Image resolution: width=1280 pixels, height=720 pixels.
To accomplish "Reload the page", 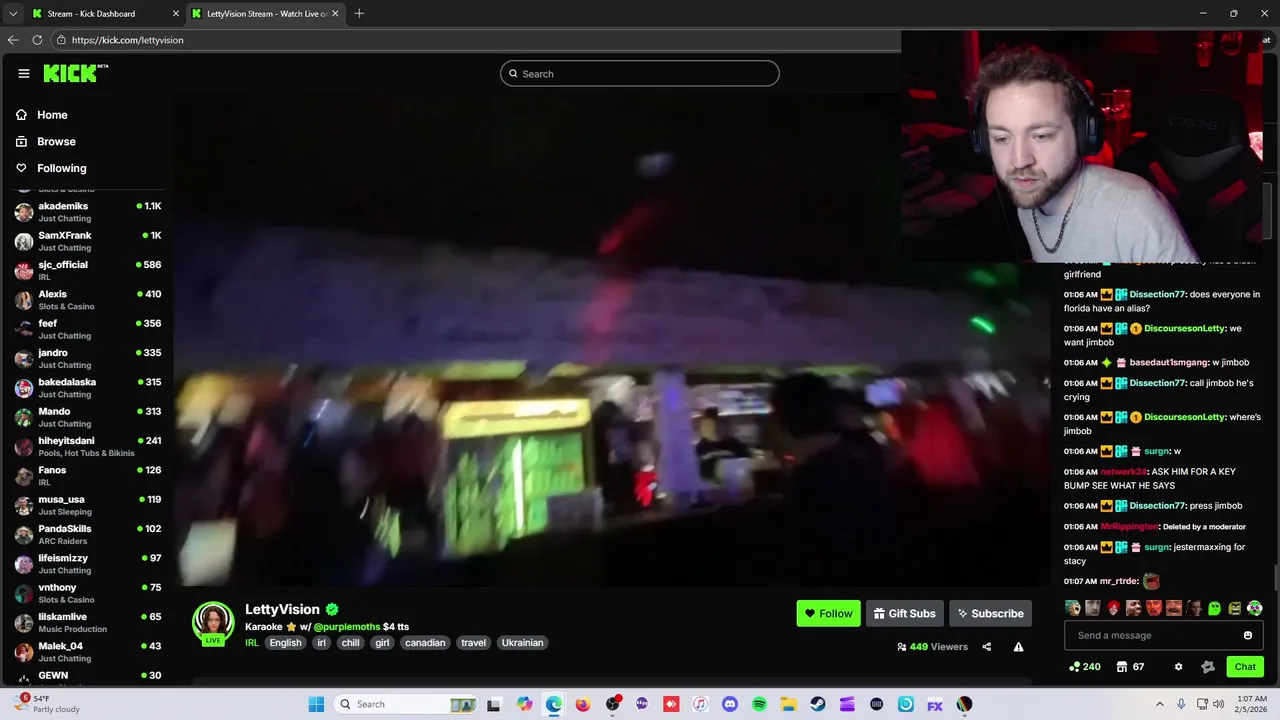I will click(37, 40).
